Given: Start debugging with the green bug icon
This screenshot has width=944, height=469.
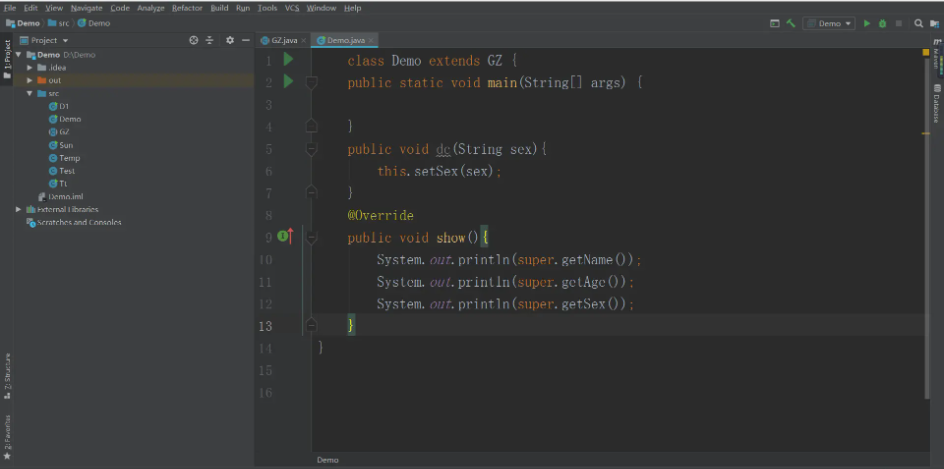Looking at the screenshot, I should (883, 23).
